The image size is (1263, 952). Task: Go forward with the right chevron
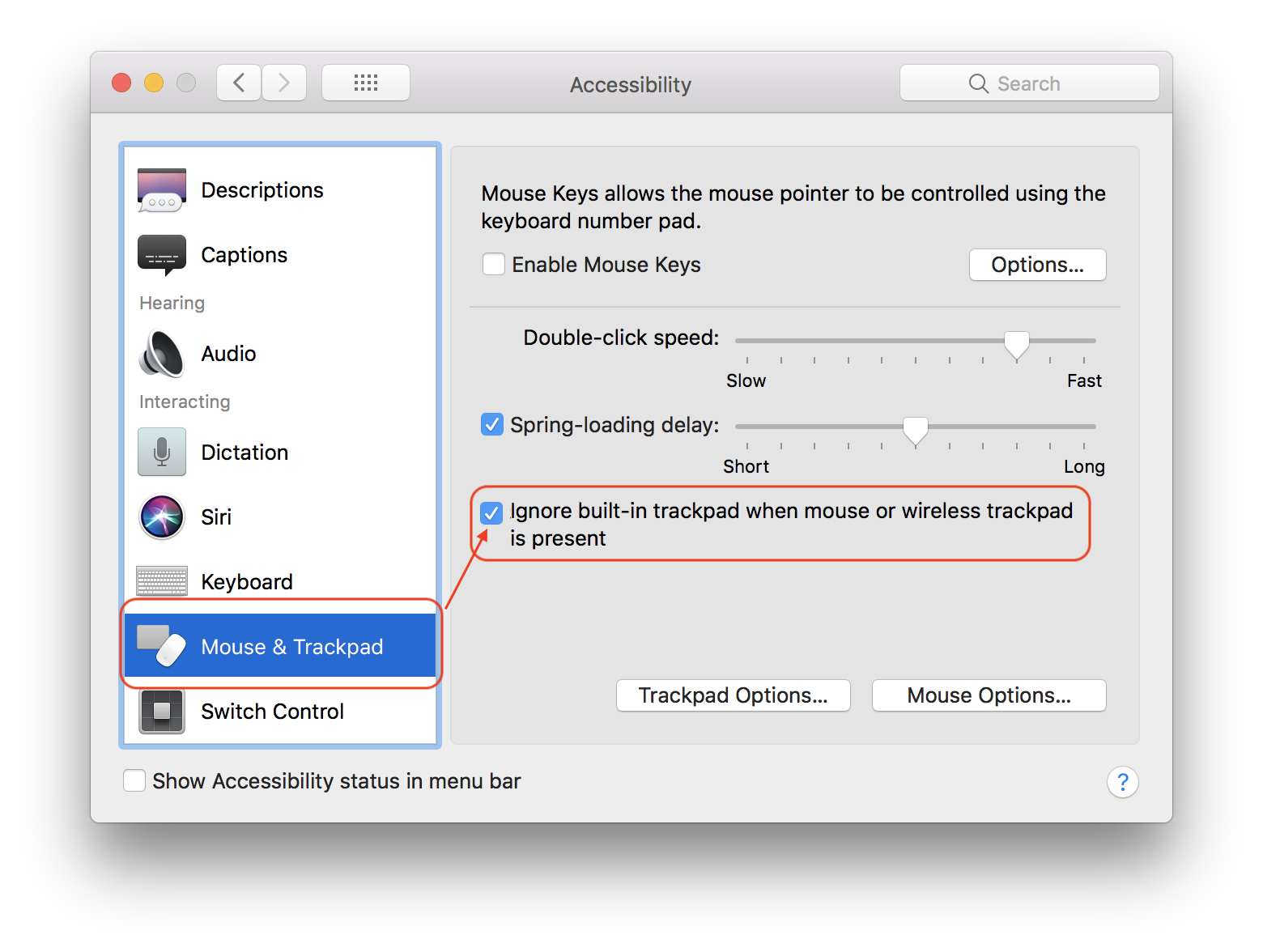click(x=284, y=83)
